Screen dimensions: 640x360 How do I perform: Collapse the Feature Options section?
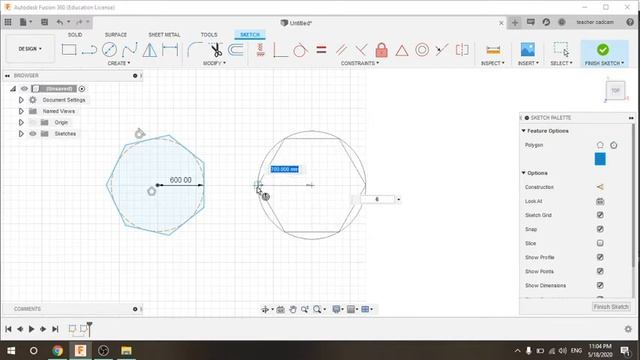tap(524, 131)
